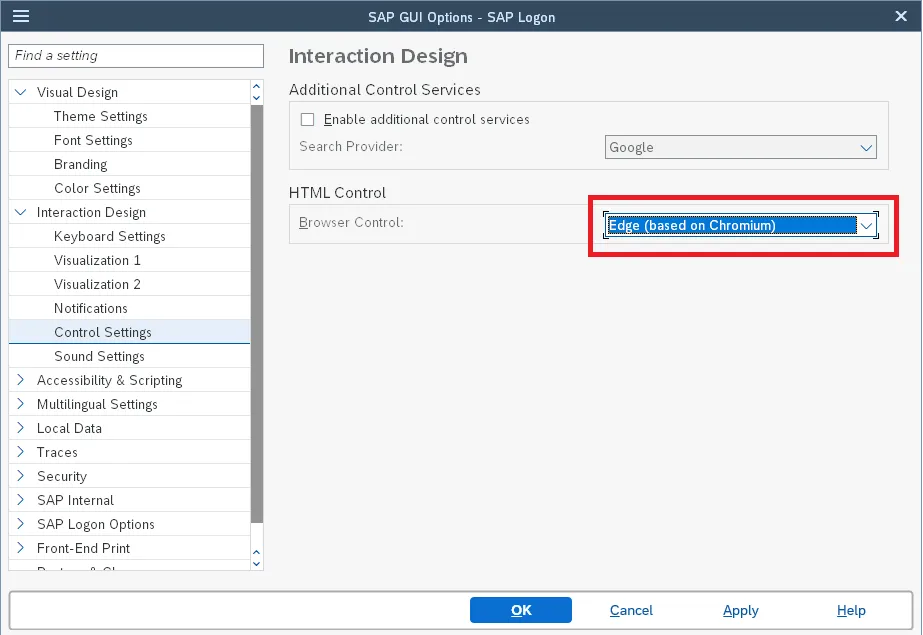This screenshot has width=923, height=635.
Task: Click the scroll-down arrow below the settings tree
Action: [x=257, y=563]
